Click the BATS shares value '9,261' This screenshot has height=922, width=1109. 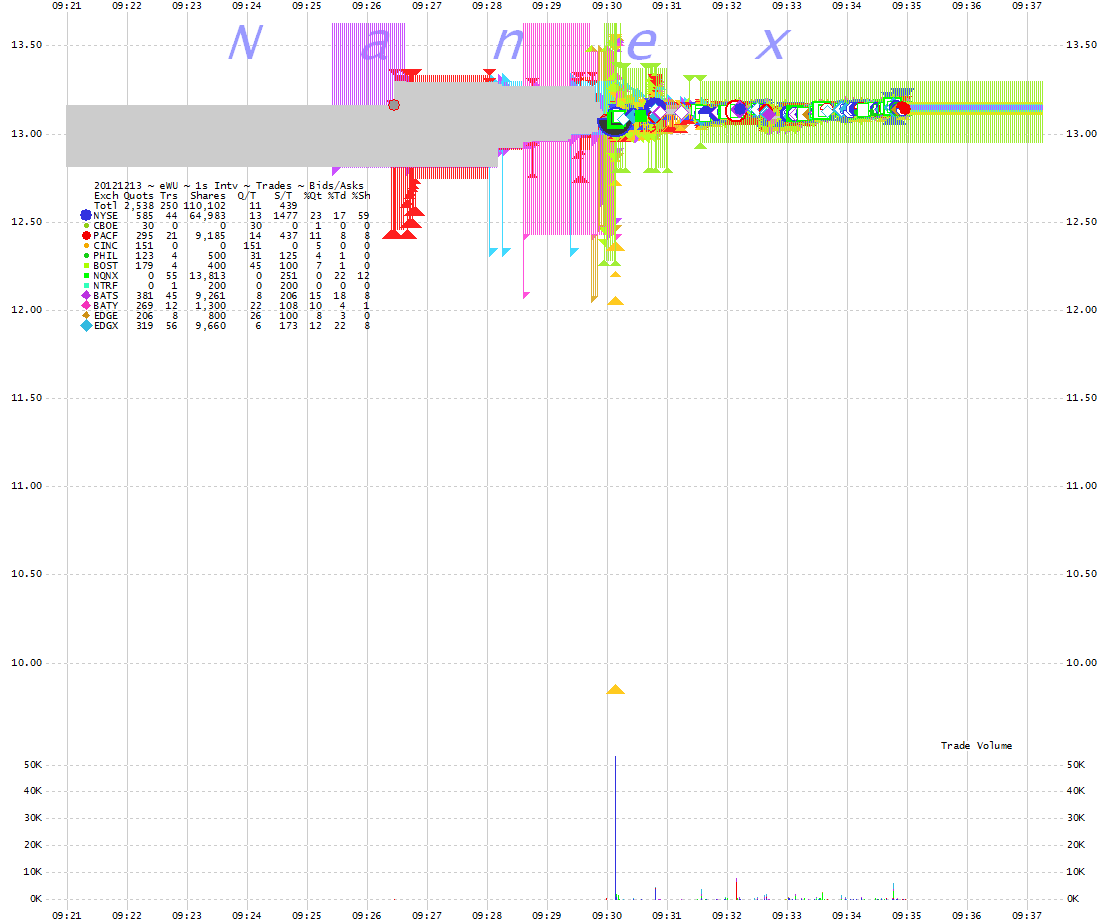(x=211, y=296)
